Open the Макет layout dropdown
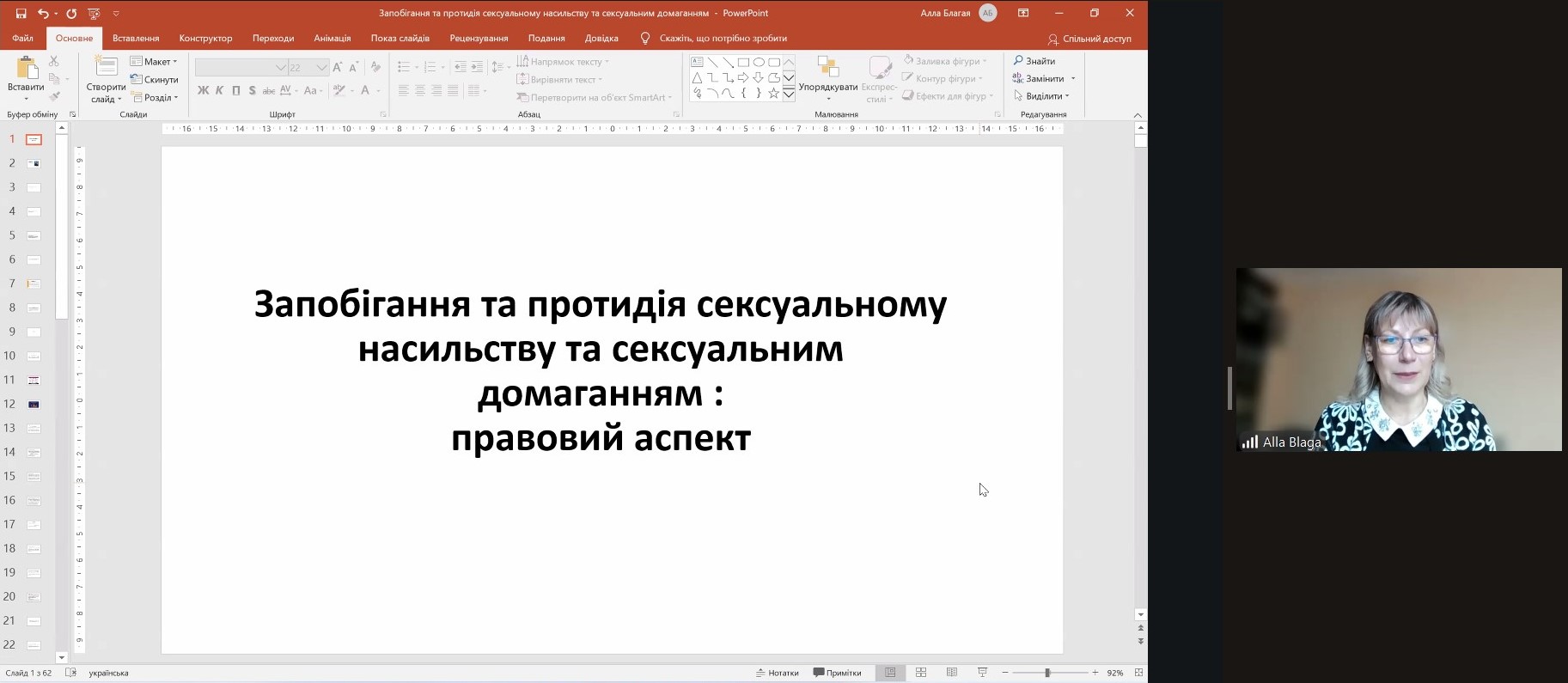The width and height of the screenshot is (1568, 683). [x=154, y=62]
